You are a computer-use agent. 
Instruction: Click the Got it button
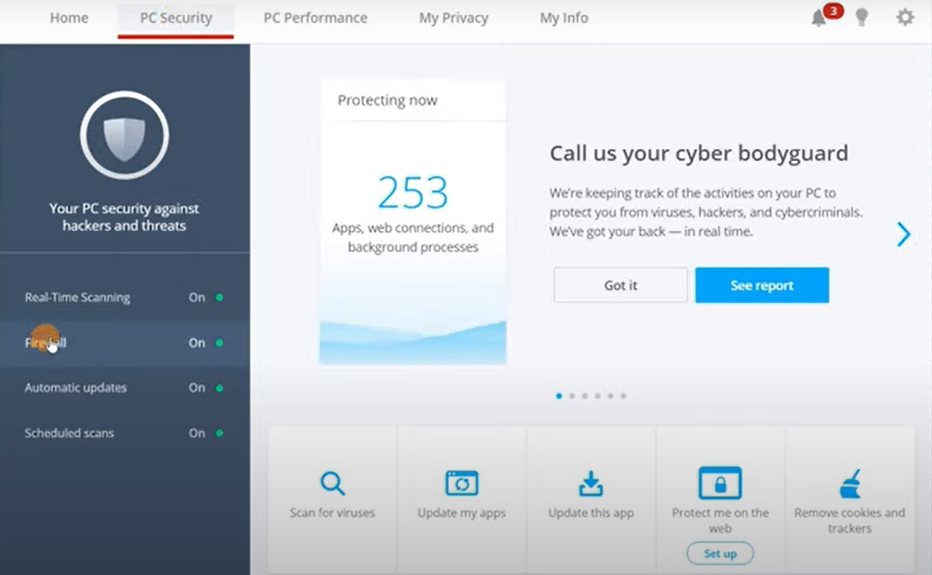click(x=621, y=285)
